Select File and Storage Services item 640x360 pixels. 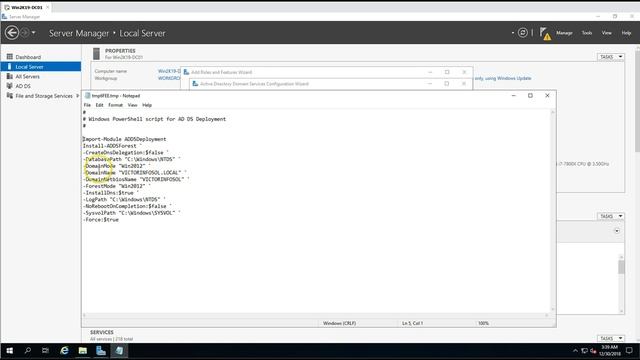pos(44,96)
